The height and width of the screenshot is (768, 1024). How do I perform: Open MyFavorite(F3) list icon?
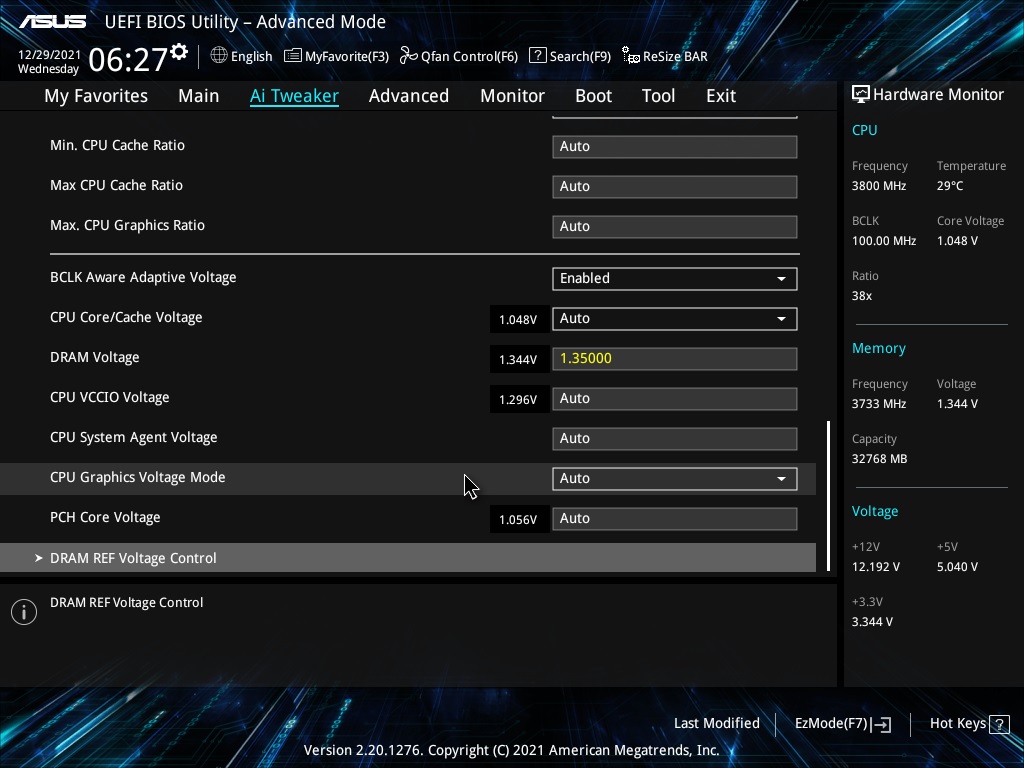(293, 56)
